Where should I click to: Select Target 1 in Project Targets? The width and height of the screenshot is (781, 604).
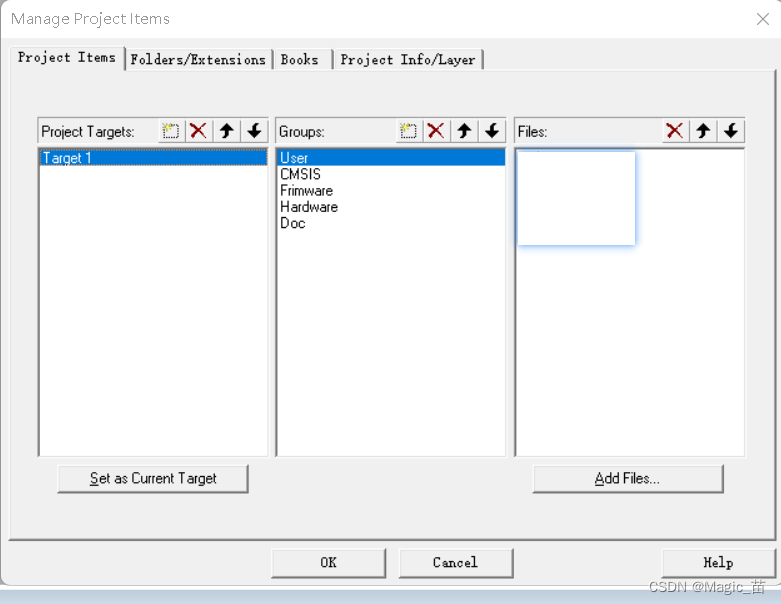point(153,158)
